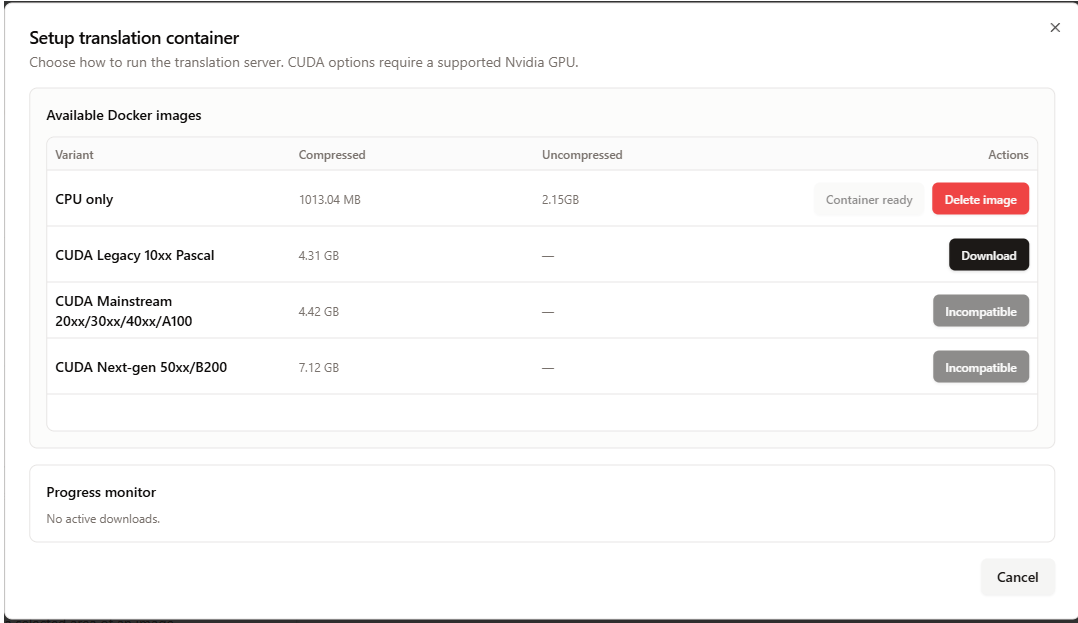Image resolution: width=1078 pixels, height=623 pixels.
Task: Select the CUDA Legacy 10xx Pascal row
Action: click(x=135, y=255)
